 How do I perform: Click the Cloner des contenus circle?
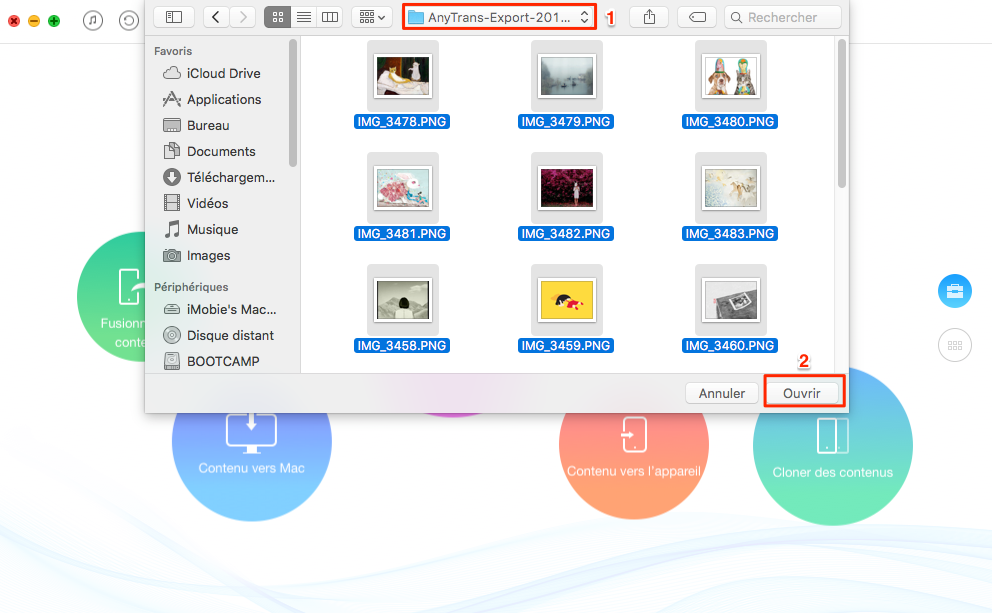pos(832,447)
